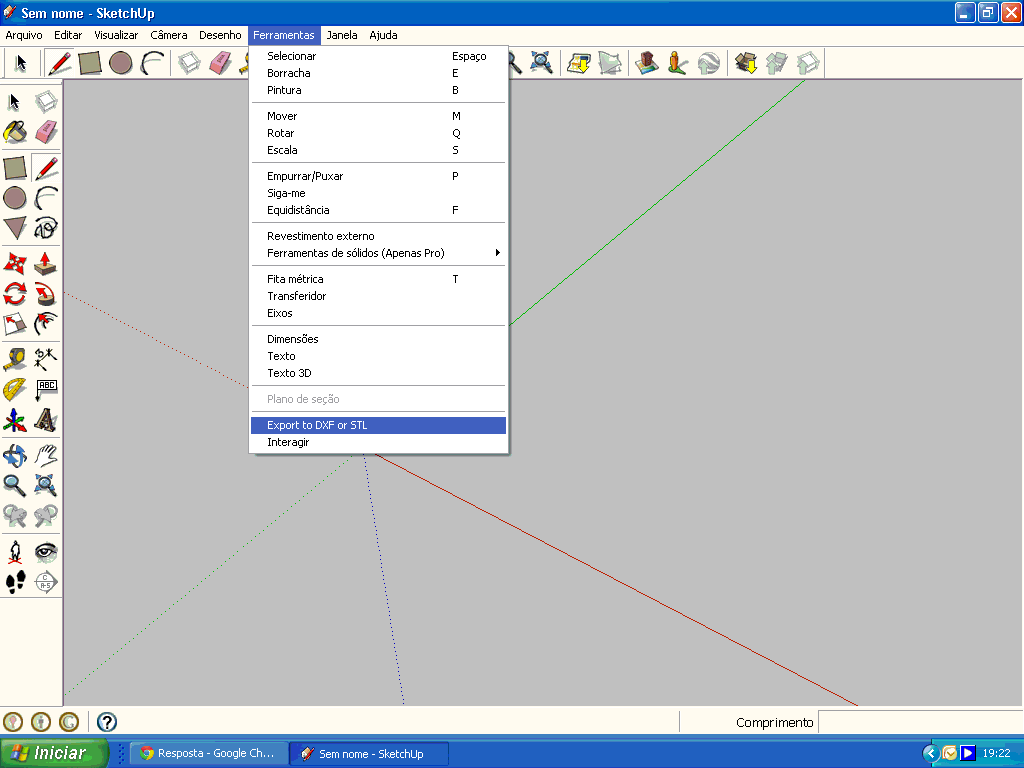This screenshot has width=1024, height=768.
Task: Expand hidden system tray icons arrow
Action: coord(931,754)
